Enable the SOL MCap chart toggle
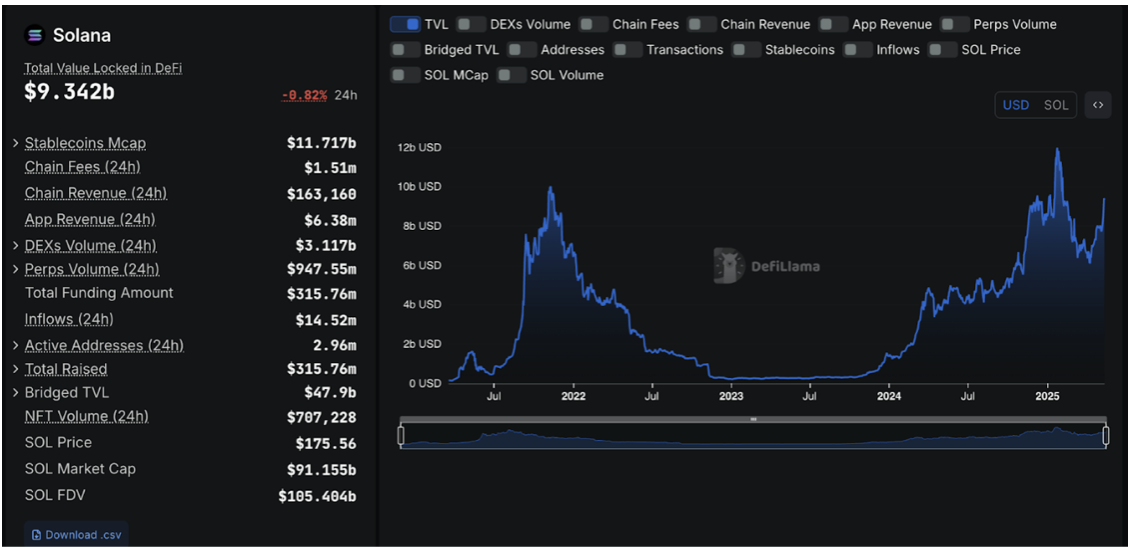 coord(405,75)
